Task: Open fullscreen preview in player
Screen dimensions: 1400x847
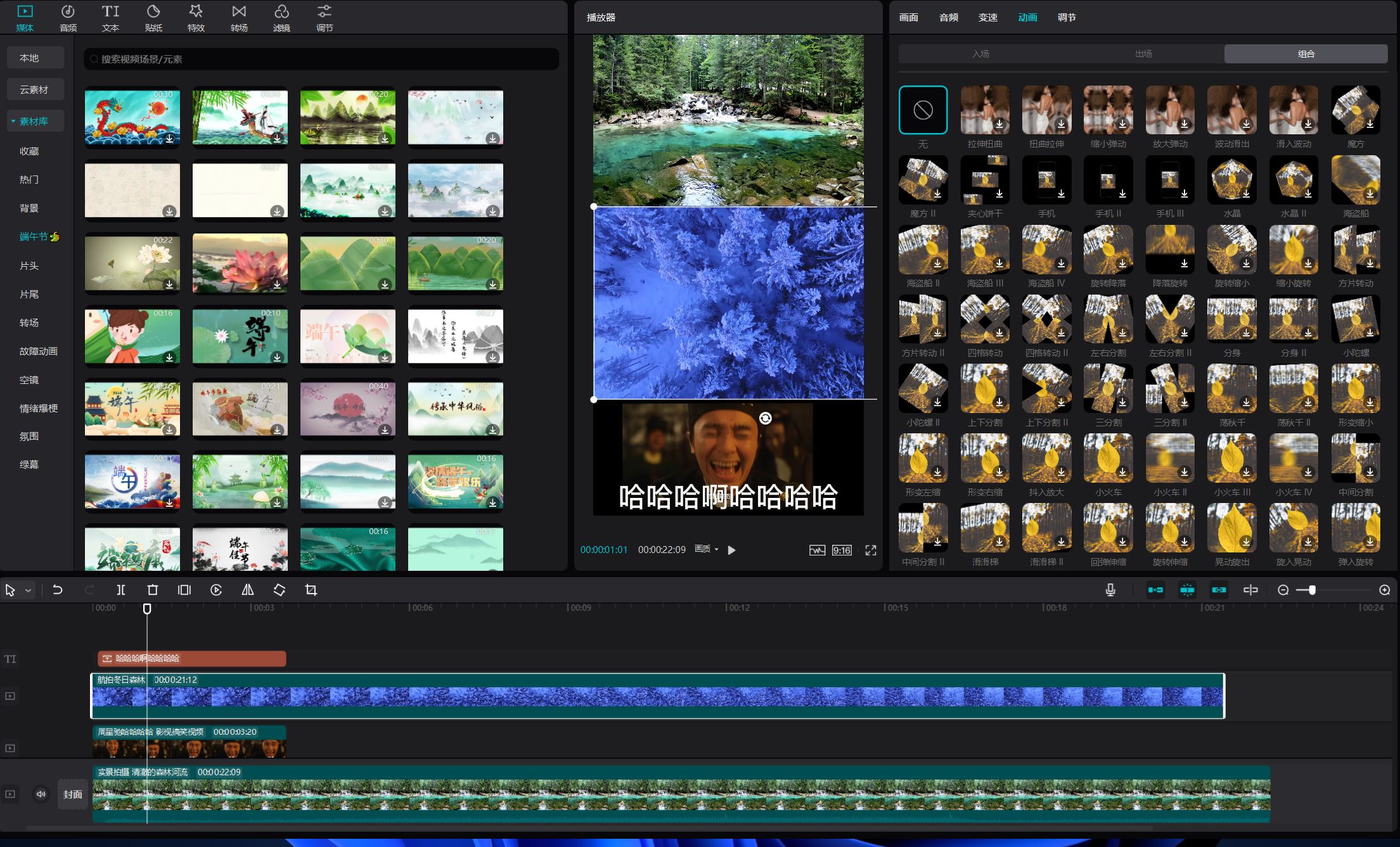Action: (x=871, y=550)
